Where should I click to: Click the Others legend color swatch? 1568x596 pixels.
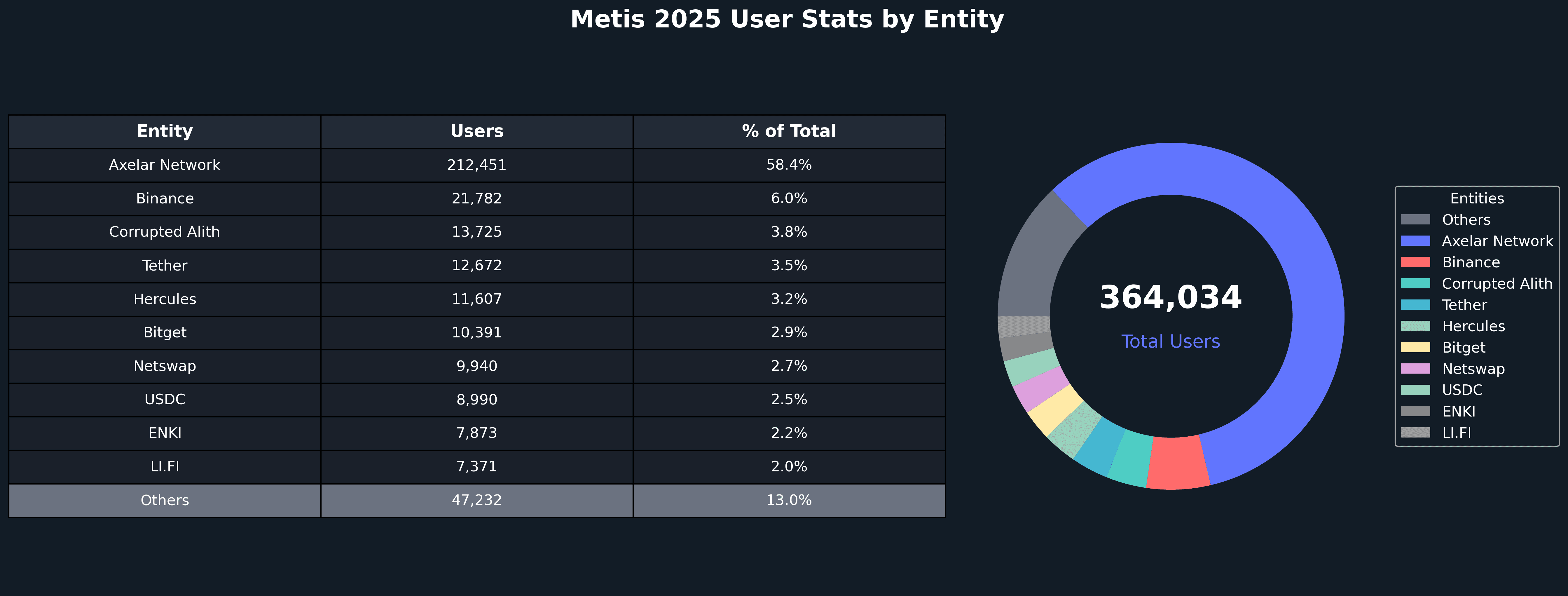click(1415, 220)
